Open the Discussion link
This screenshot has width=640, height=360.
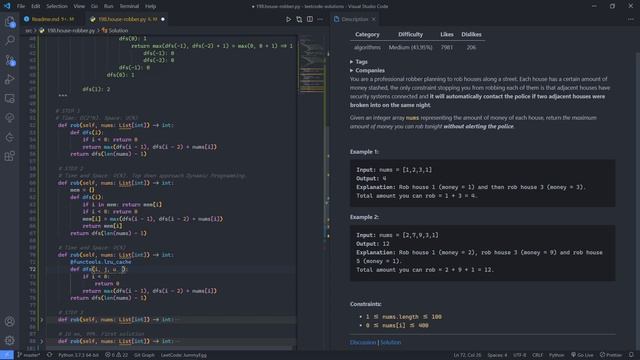[362, 342]
